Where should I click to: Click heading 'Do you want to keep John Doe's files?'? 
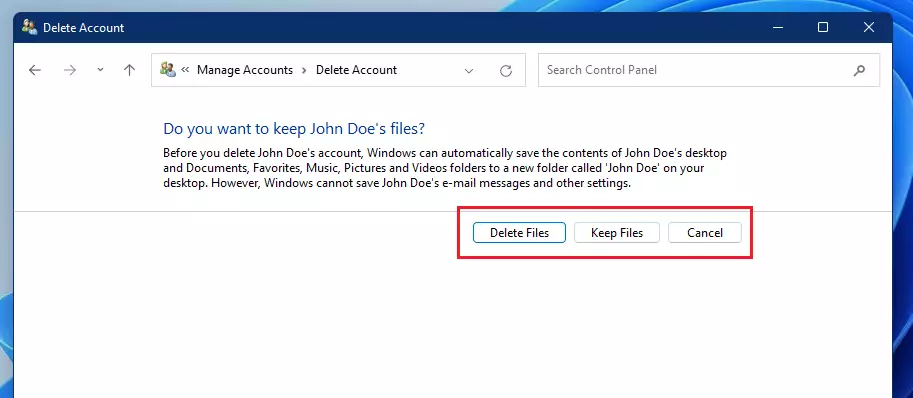pyautogui.click(x=294, y=129)
